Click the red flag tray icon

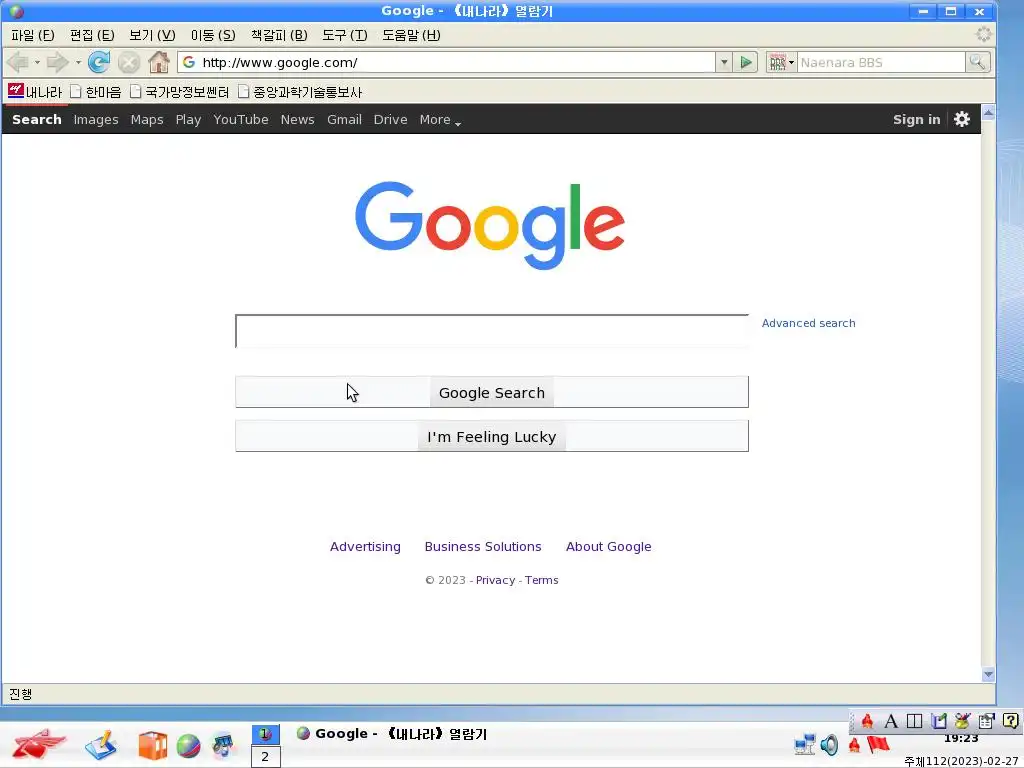878,744
